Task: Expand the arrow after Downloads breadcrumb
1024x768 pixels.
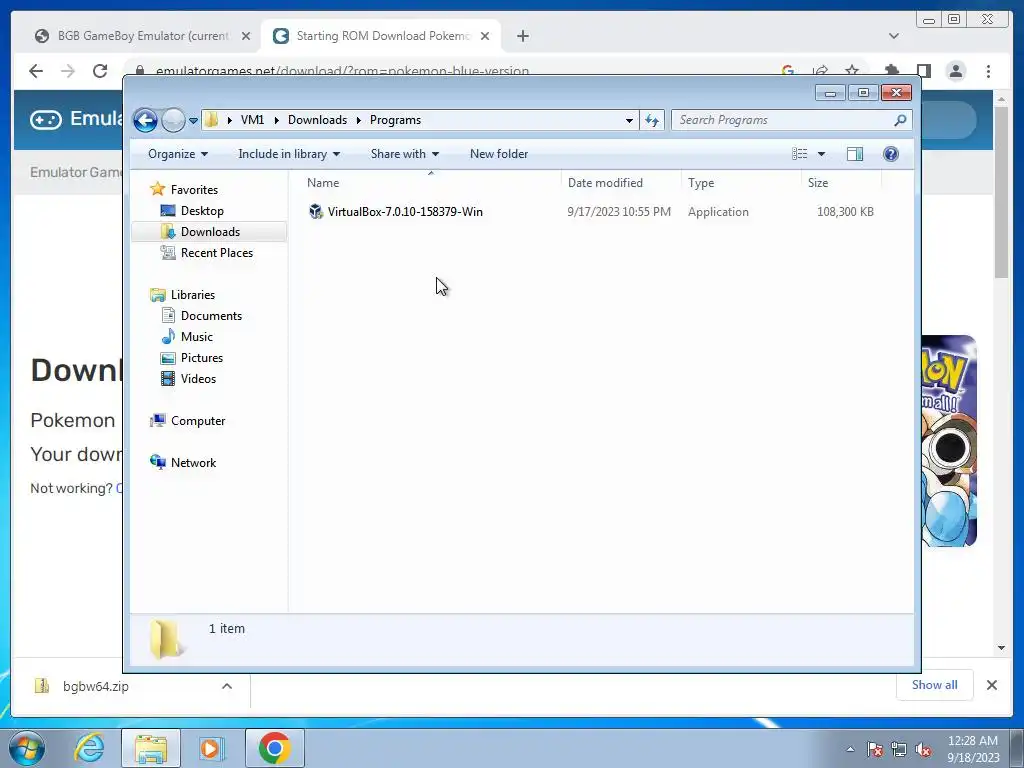Action: pyautogui.click(x=359, y=120)
